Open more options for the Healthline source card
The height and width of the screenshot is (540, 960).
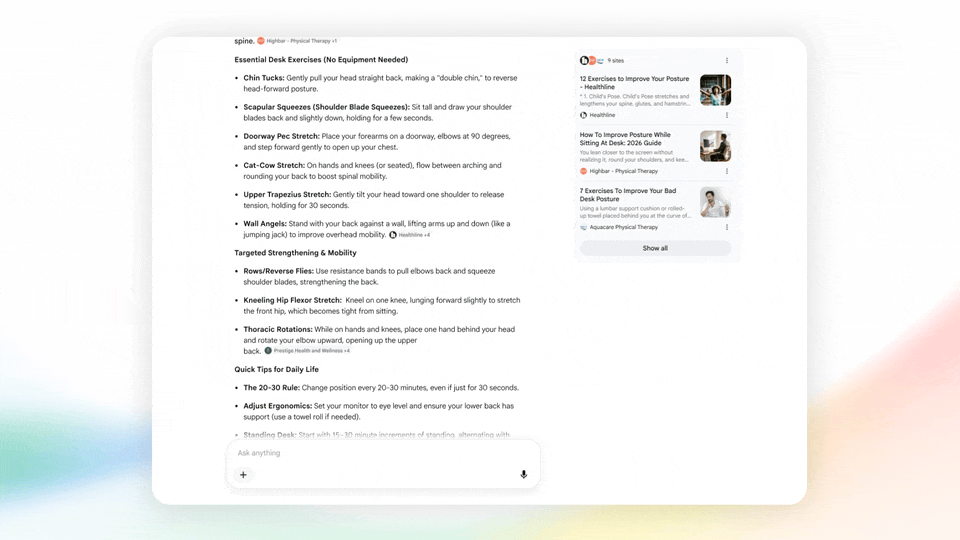tap(727, 115)
